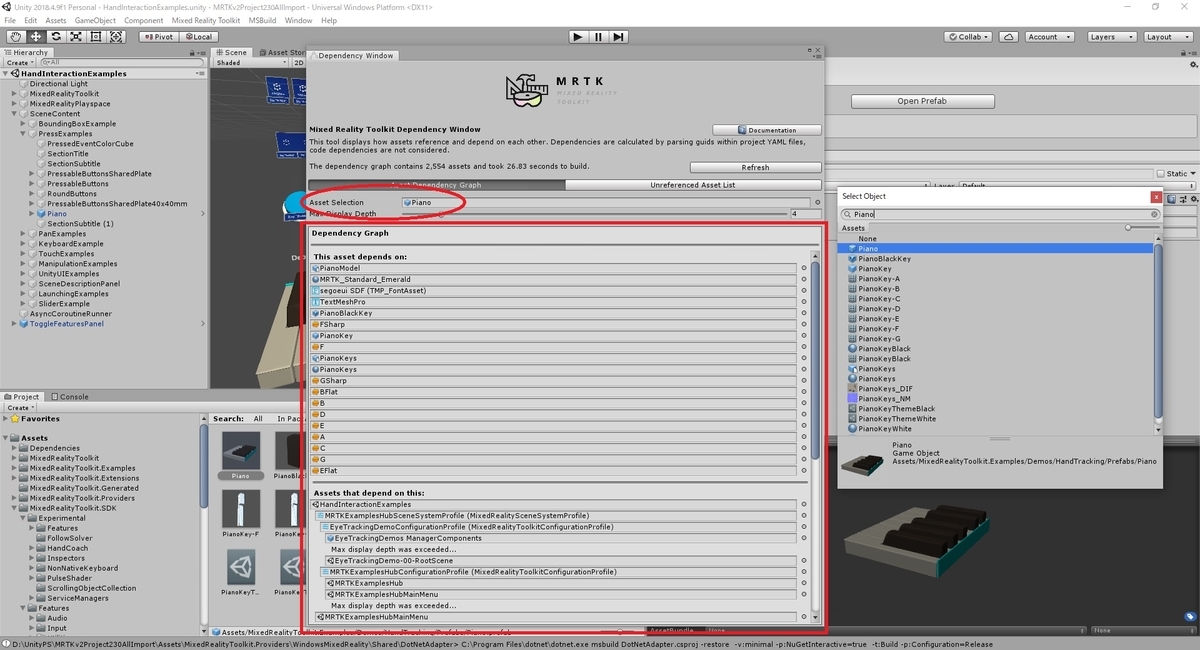
Task: Click the Asset Selection Piano field
Action: (x=605, y=202)
